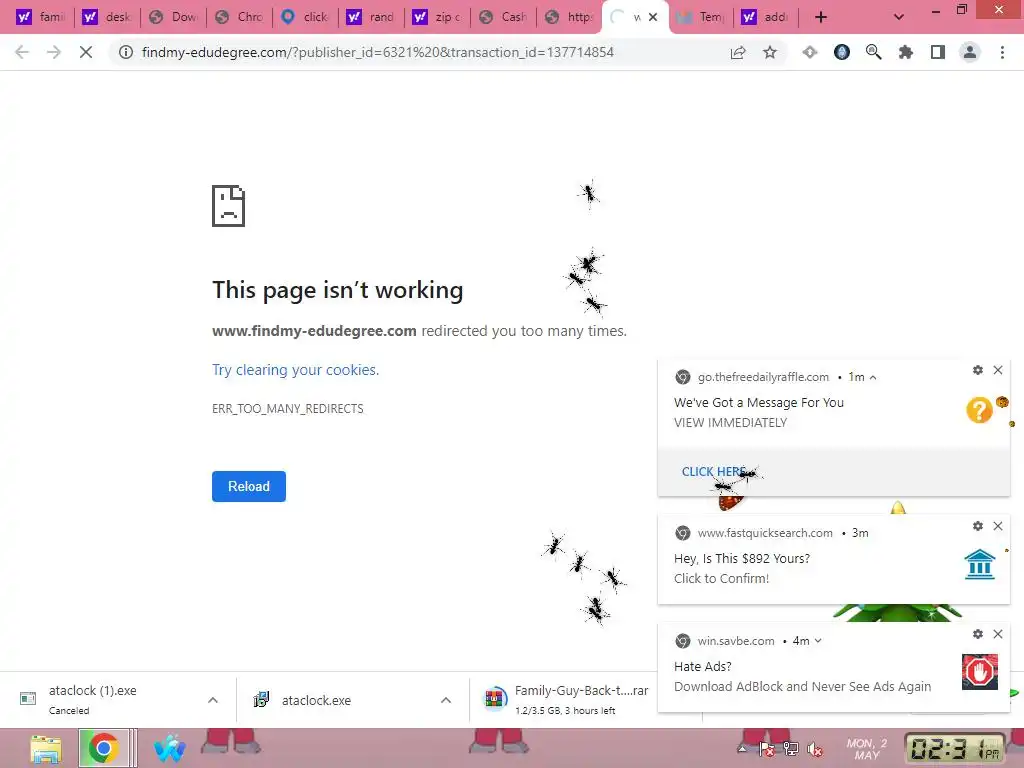
Task: Click the red stop-hand AdBlock icon
Action: coord(980,671)
